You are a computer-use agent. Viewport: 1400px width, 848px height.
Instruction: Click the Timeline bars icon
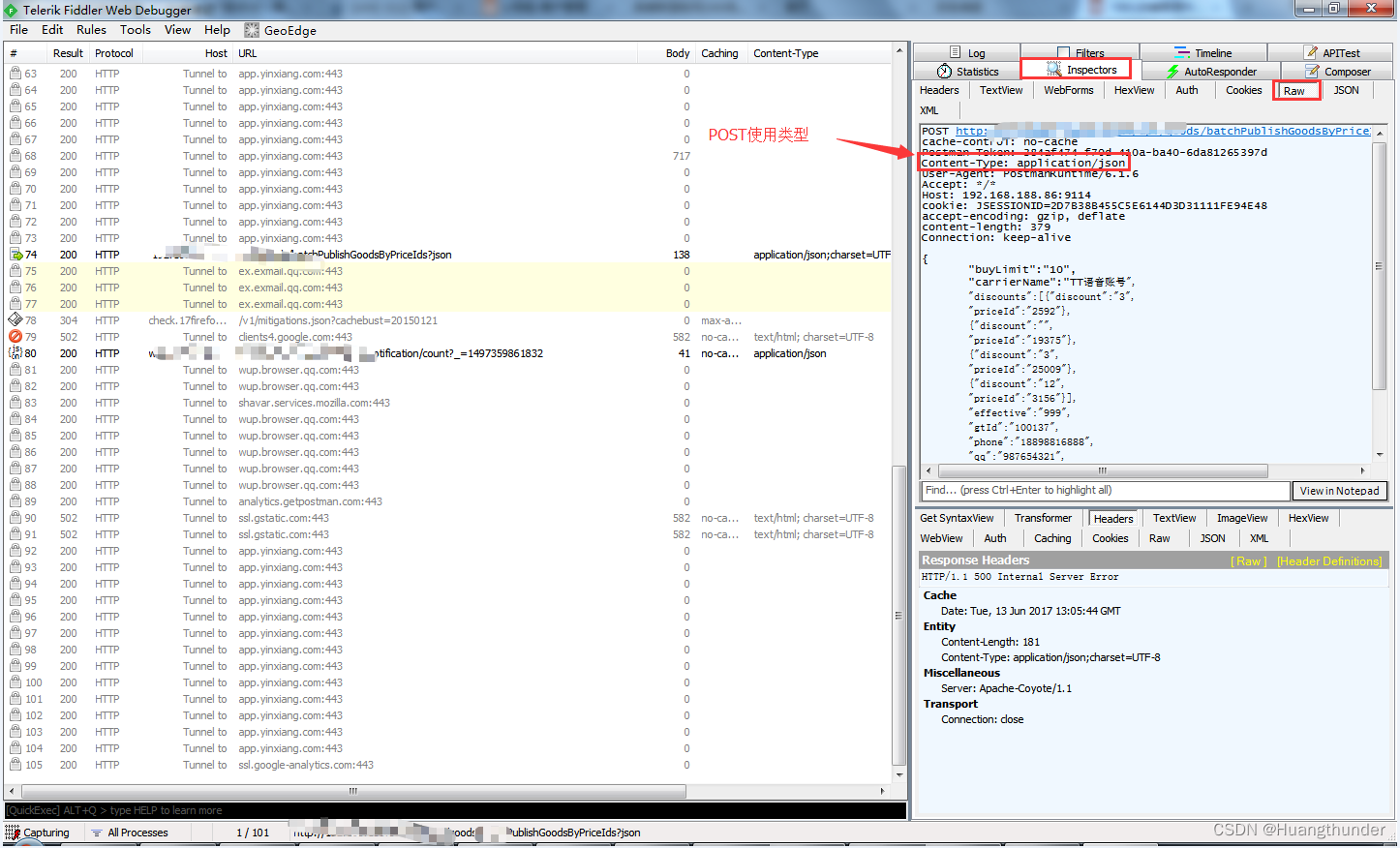[x=1182, y=52]
